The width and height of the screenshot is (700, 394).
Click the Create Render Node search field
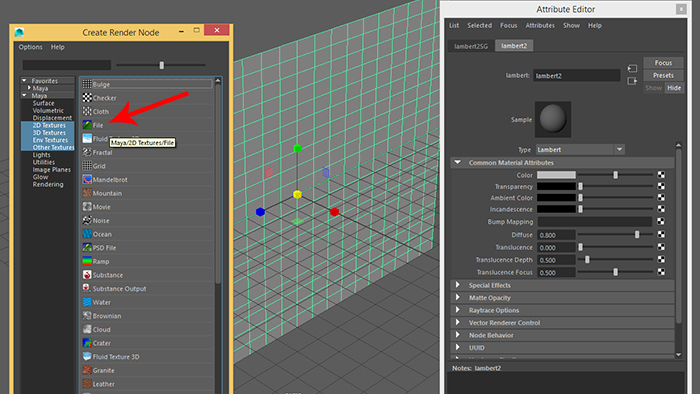point(67,65)
